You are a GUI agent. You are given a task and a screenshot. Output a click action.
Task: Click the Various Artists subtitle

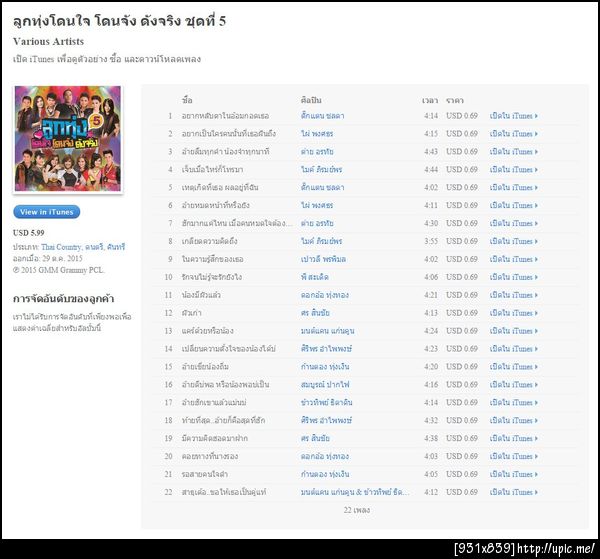coord(48,41)
